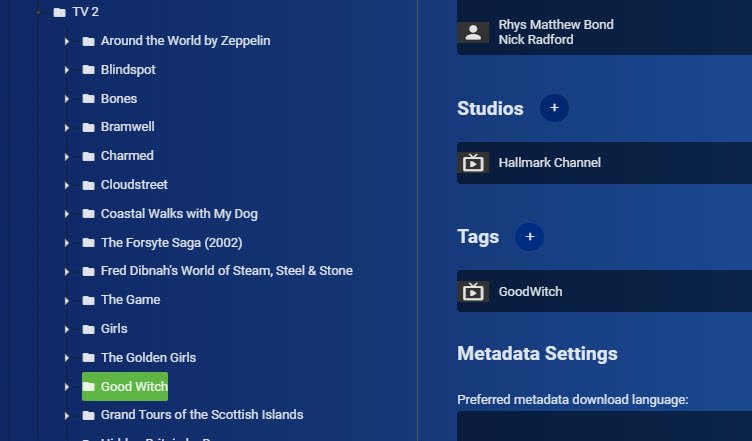Click the GoodWitch tag icon
Viewport: 752px width, 441px height.
tap(473, 292)
